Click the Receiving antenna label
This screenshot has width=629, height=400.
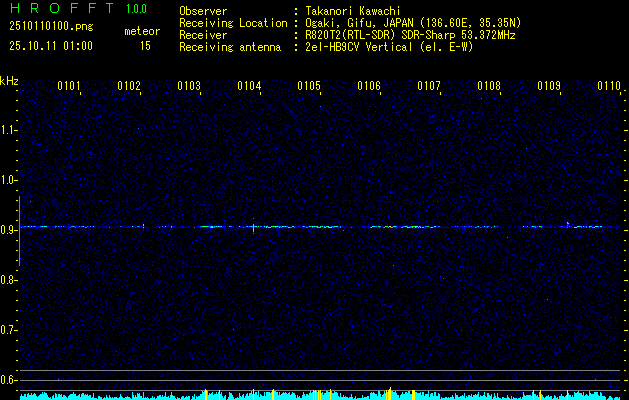(x=230, y=47)
